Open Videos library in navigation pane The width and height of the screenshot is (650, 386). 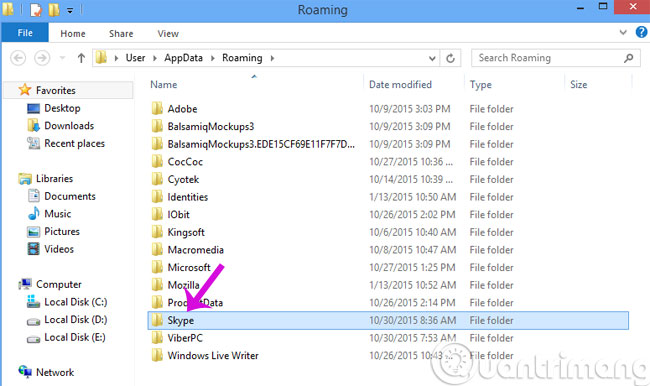[x=59, y=249]
